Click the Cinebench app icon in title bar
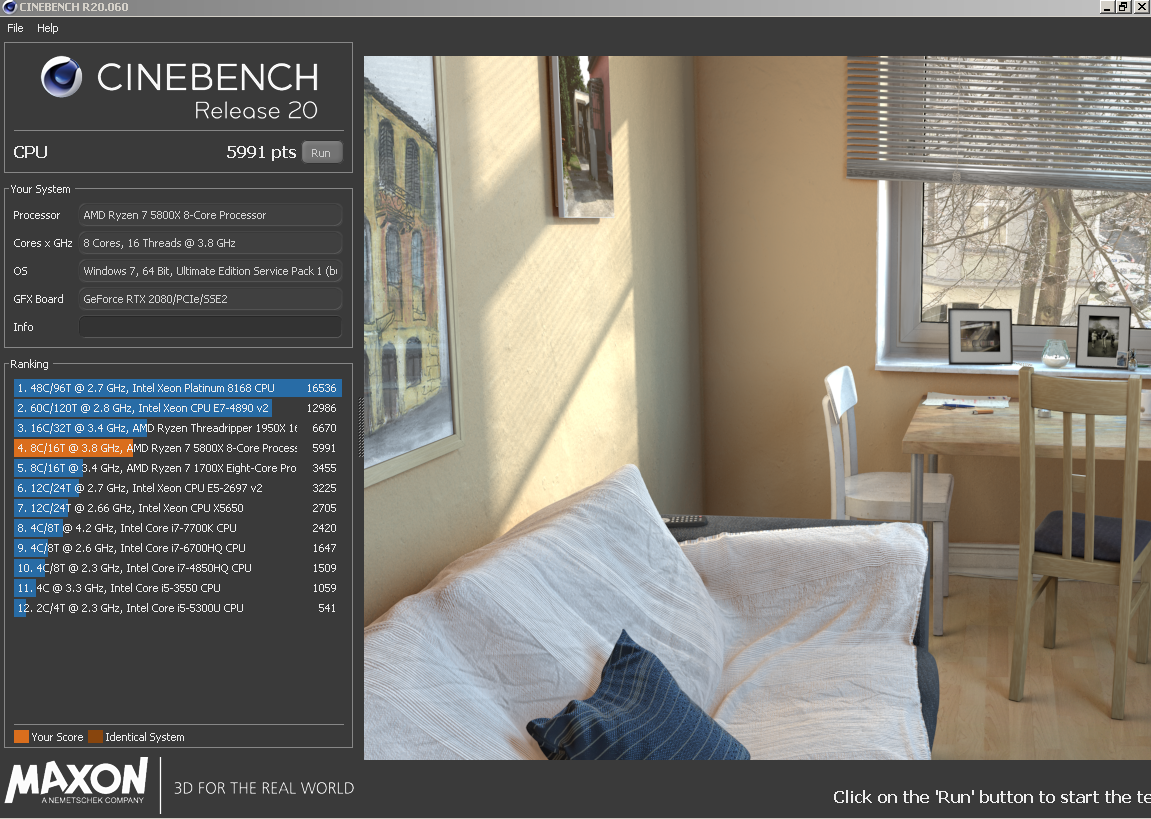The width and height of the screenshot is (1151, 819). pos(10,7)
